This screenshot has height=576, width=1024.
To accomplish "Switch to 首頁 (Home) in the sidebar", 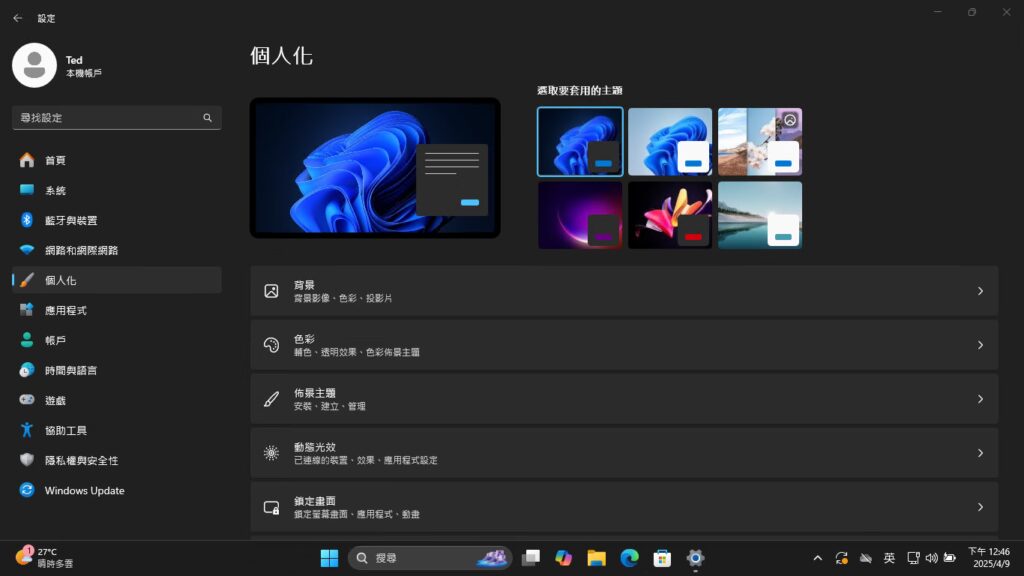I will click(55, 160).
